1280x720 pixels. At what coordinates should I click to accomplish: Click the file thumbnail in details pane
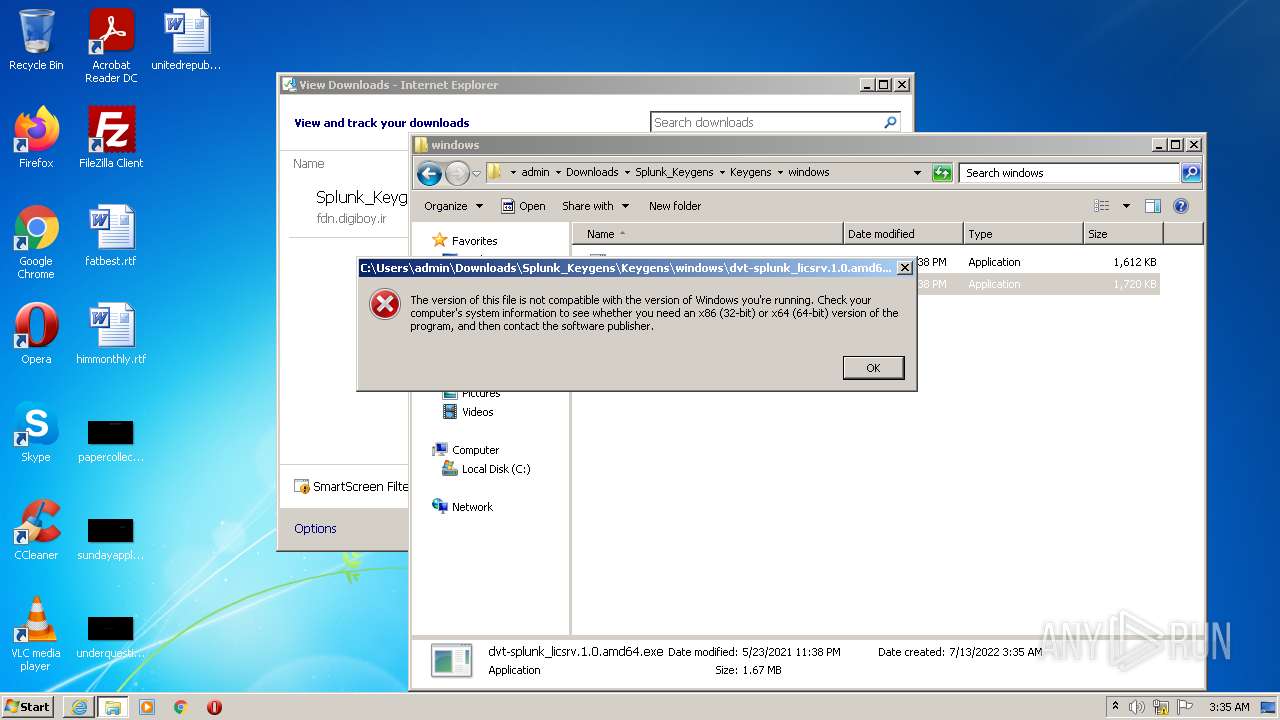[x=451, y=660]
